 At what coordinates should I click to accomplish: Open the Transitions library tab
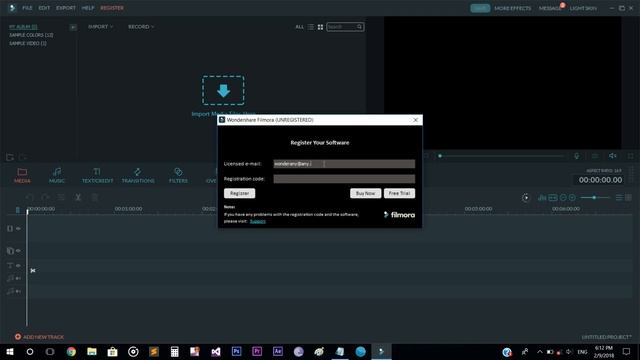click(138, 176)
